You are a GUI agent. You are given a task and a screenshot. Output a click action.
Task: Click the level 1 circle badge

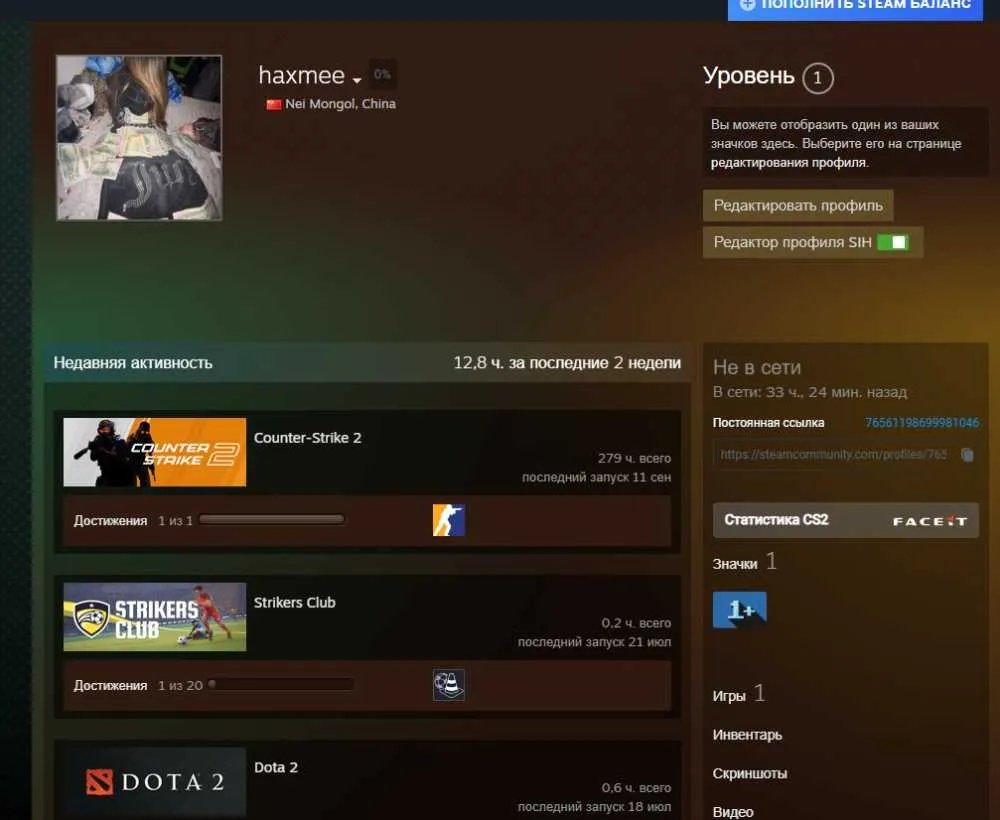(818, 78)
